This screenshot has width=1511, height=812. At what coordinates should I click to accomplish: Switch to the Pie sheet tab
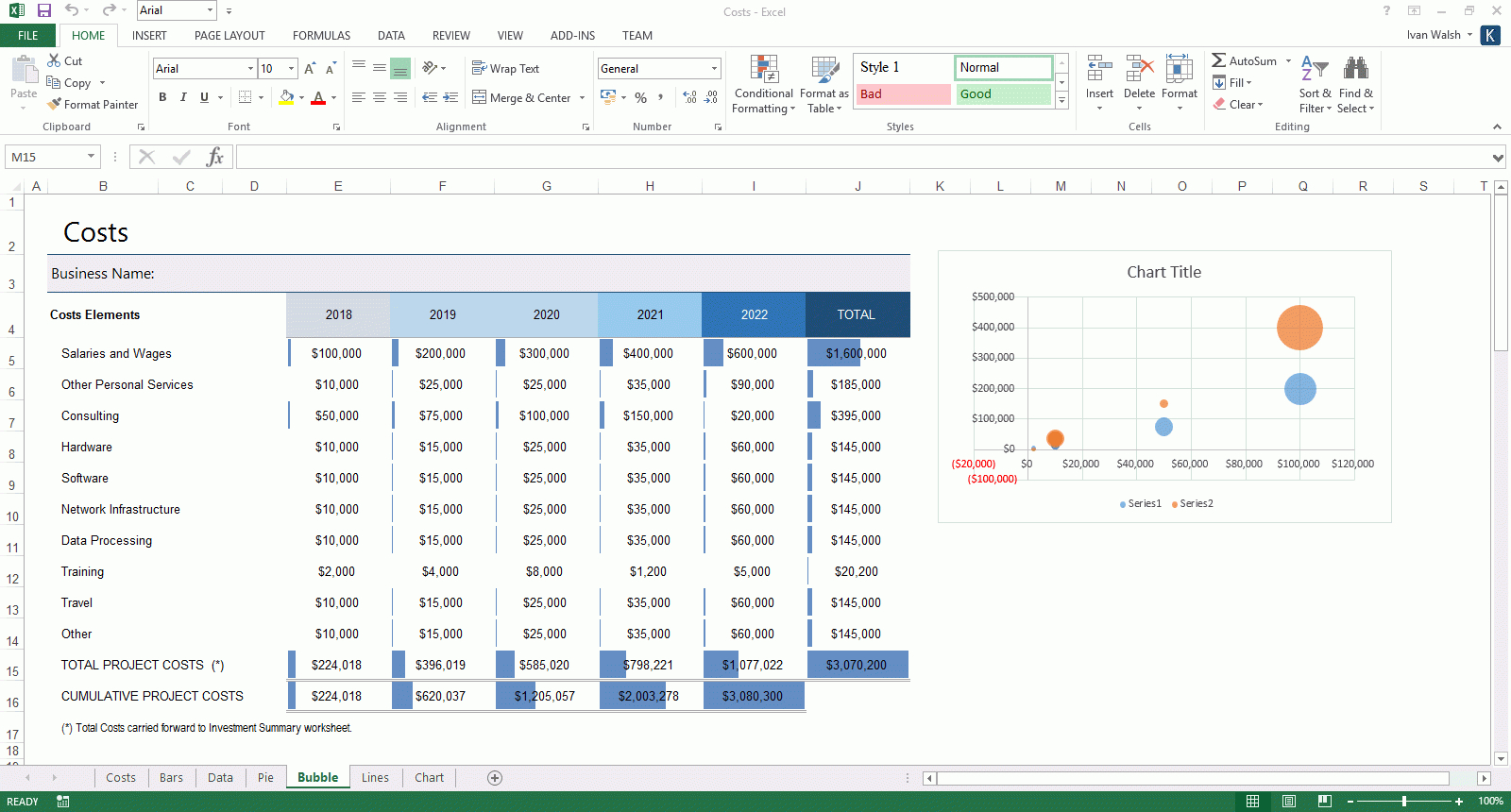(265, 778)
